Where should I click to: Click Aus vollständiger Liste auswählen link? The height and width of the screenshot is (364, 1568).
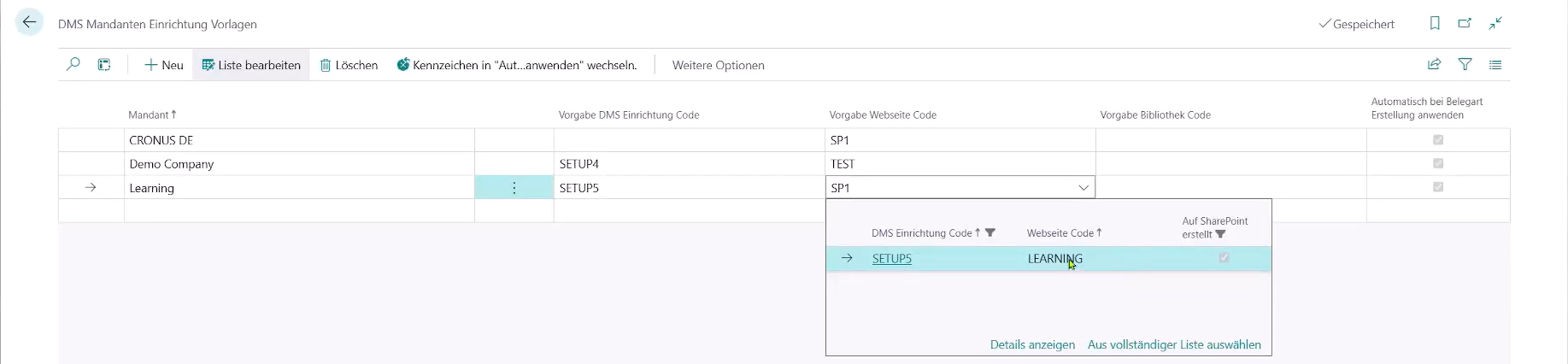tap(1174, 345)
